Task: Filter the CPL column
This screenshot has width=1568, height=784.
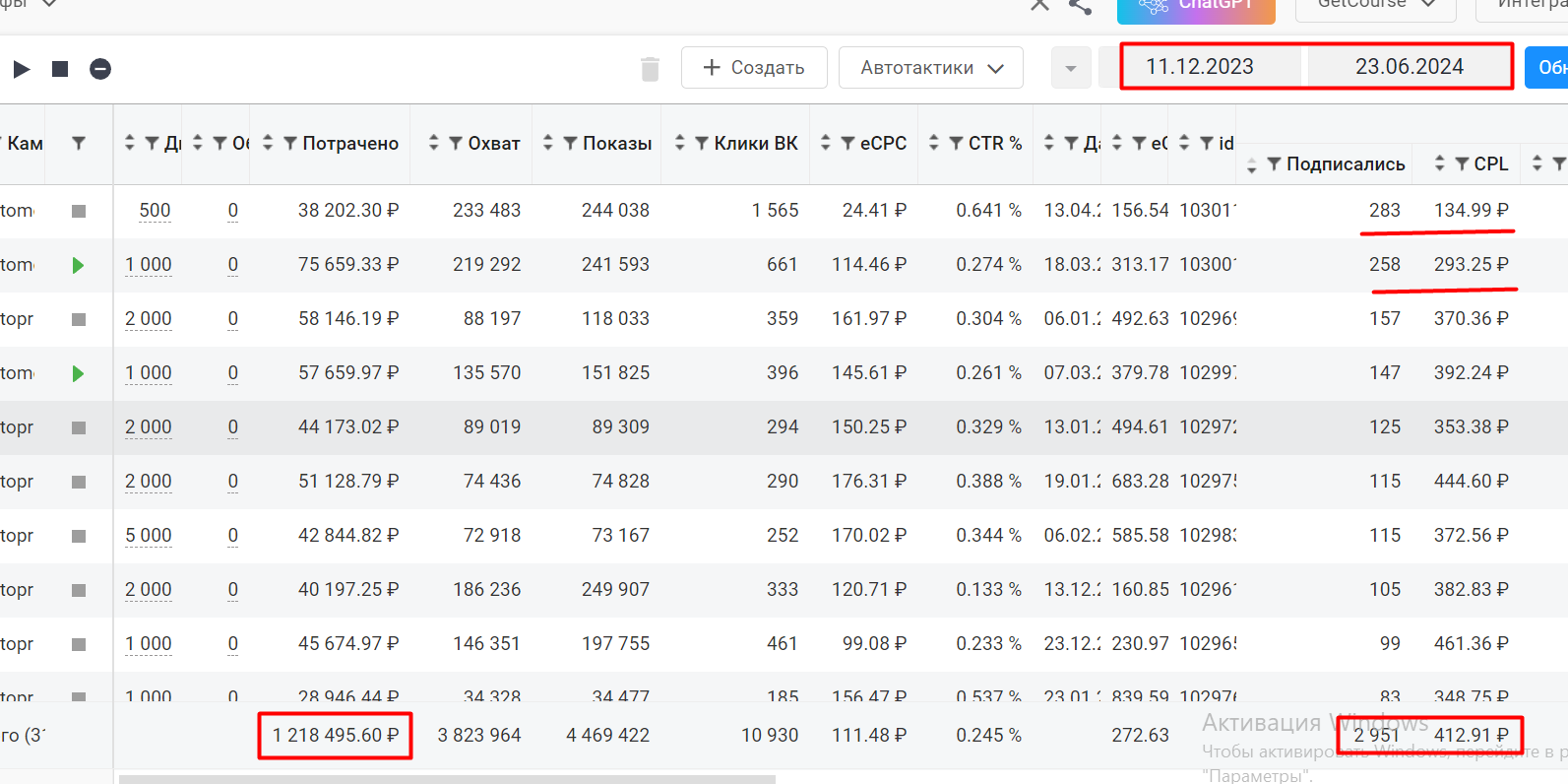Action: 1462,164
